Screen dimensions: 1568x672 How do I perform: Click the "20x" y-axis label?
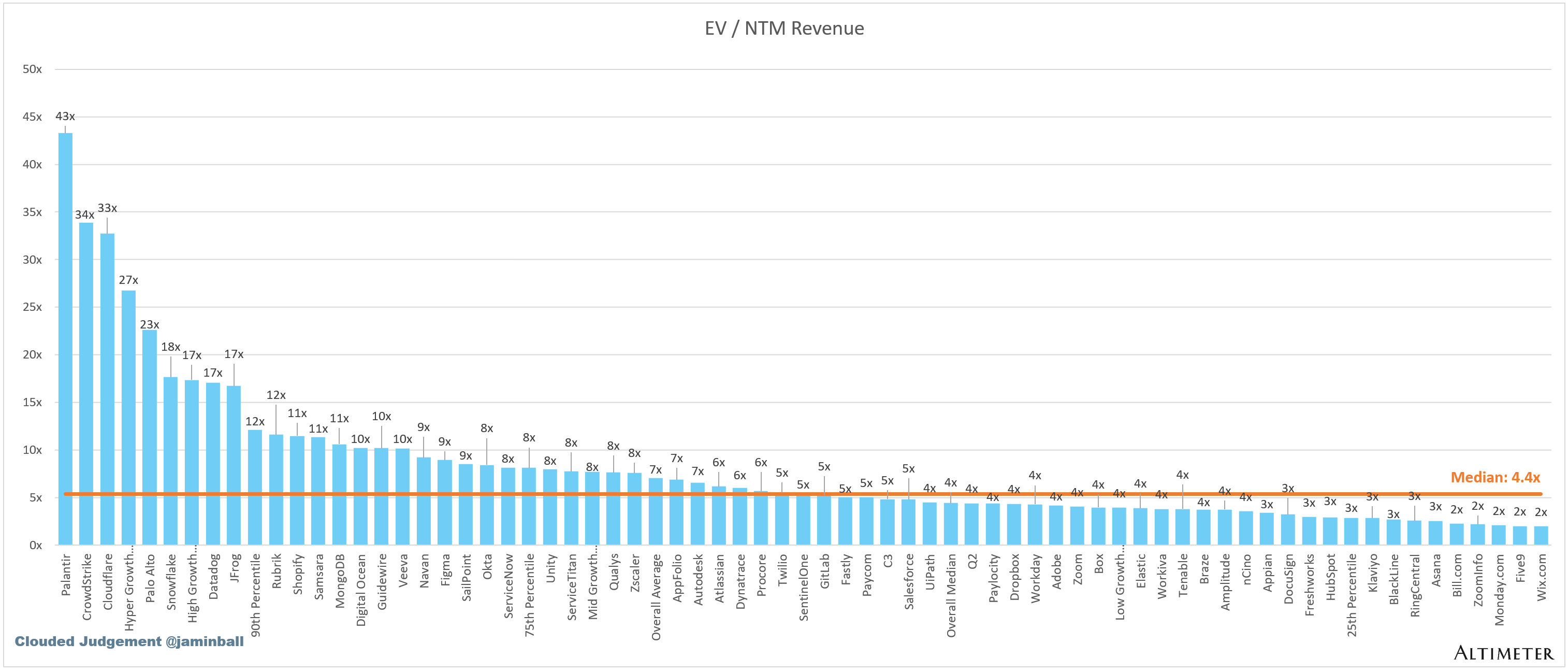[x=32, y=354]
